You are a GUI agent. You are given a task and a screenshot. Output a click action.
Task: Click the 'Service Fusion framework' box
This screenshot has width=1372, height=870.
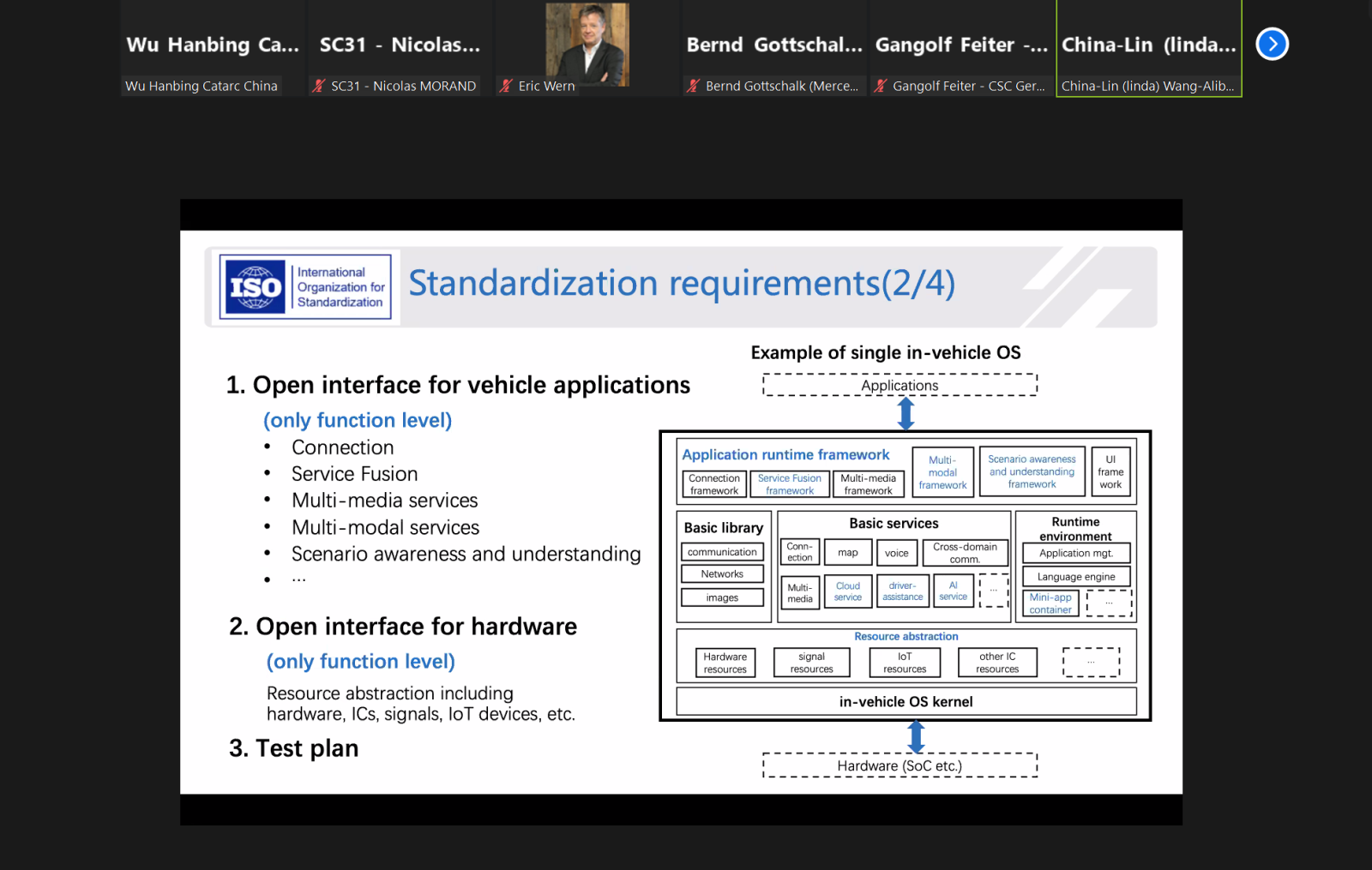pyautogui.click(x=789, y=484)
